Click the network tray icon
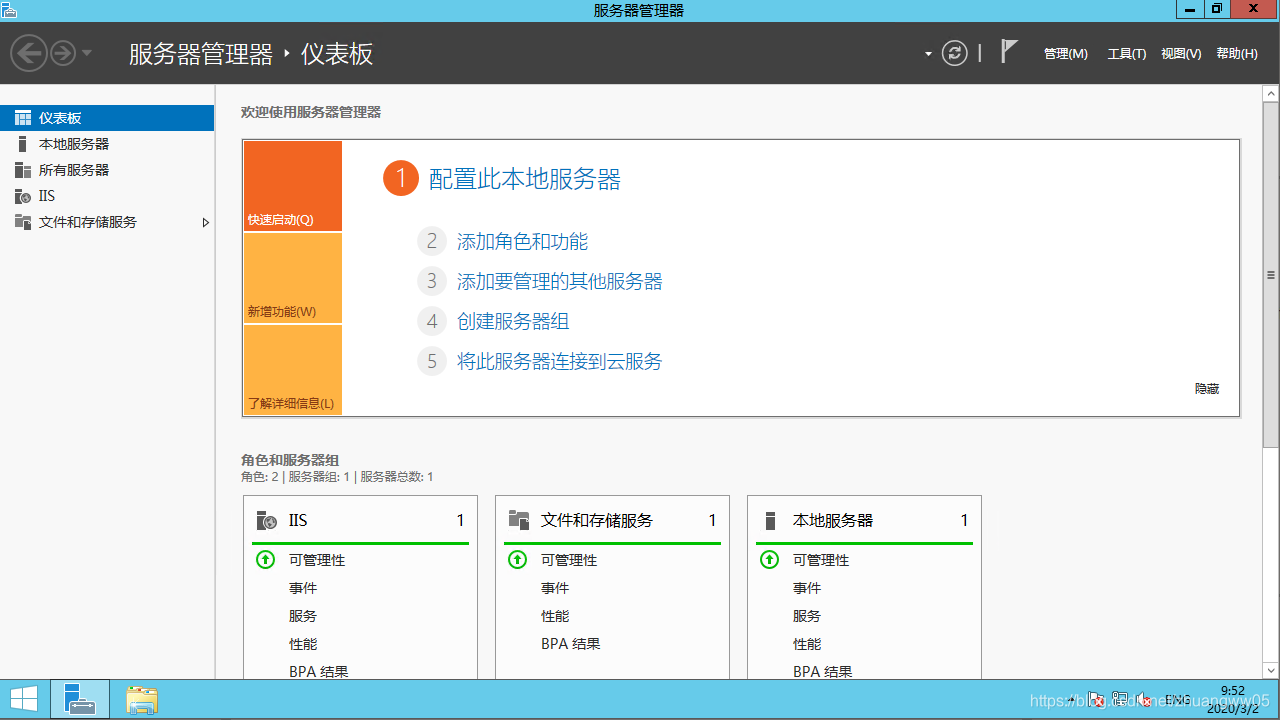 coord(1120,700)
